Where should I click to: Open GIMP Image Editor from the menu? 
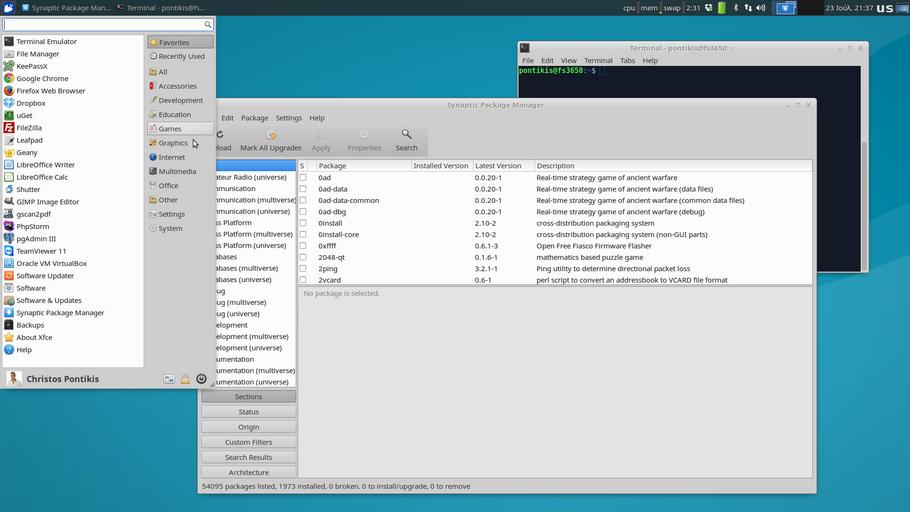47,201
